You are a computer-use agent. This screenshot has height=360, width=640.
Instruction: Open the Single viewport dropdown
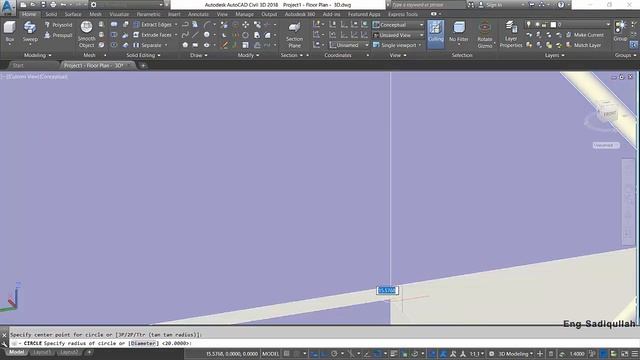(x=398, y=45)
